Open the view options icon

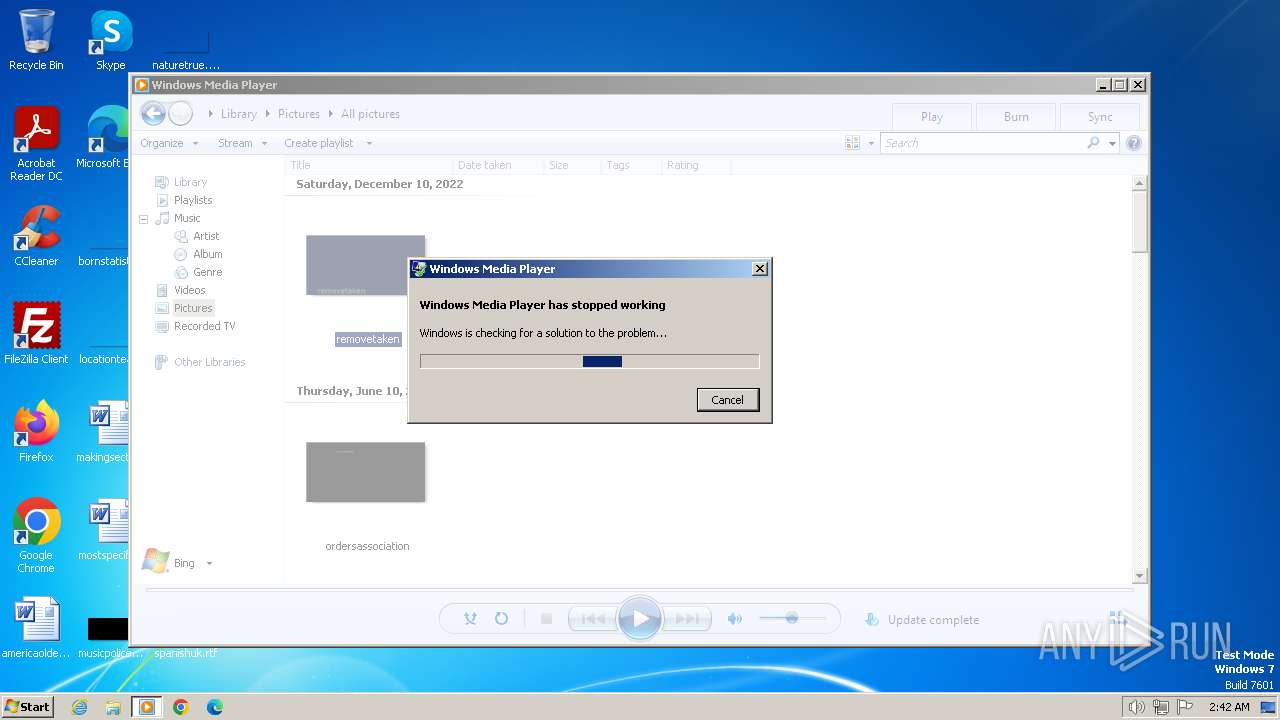[853, 143]
